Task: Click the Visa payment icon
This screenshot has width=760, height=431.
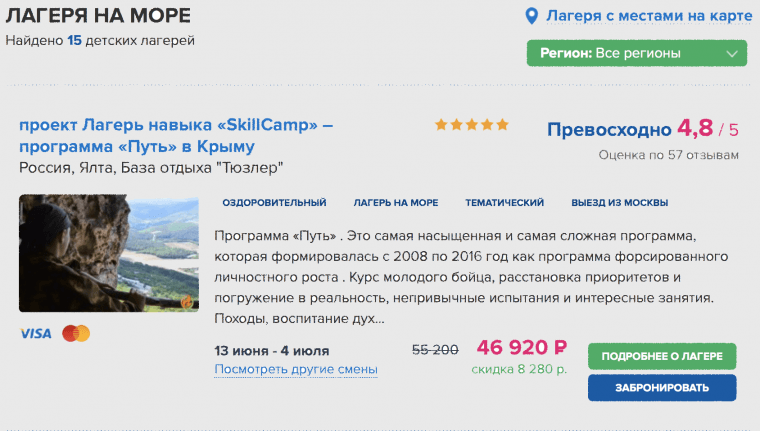Action: [35, 333]
